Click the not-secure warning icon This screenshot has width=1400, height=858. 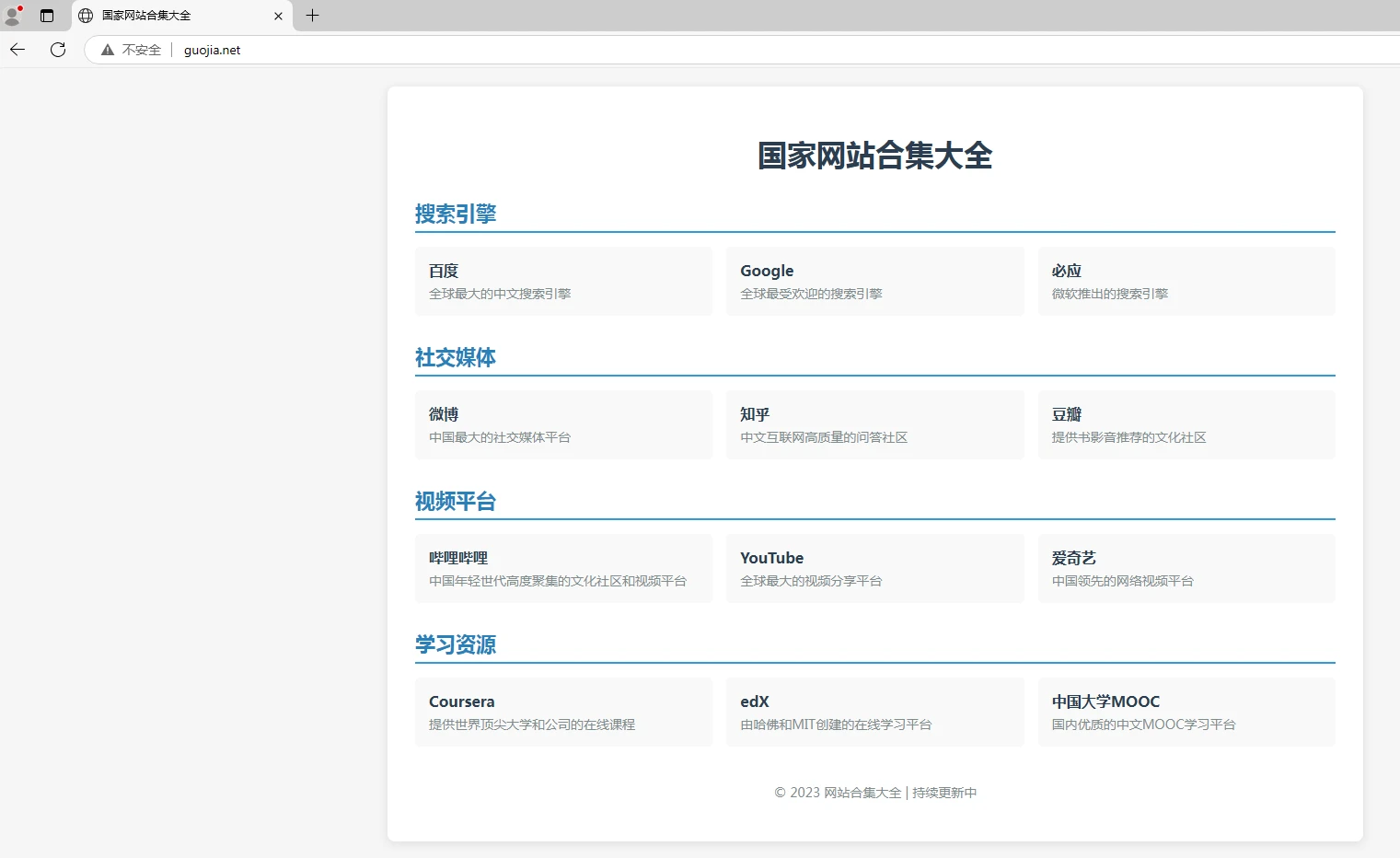pos(108,50)
